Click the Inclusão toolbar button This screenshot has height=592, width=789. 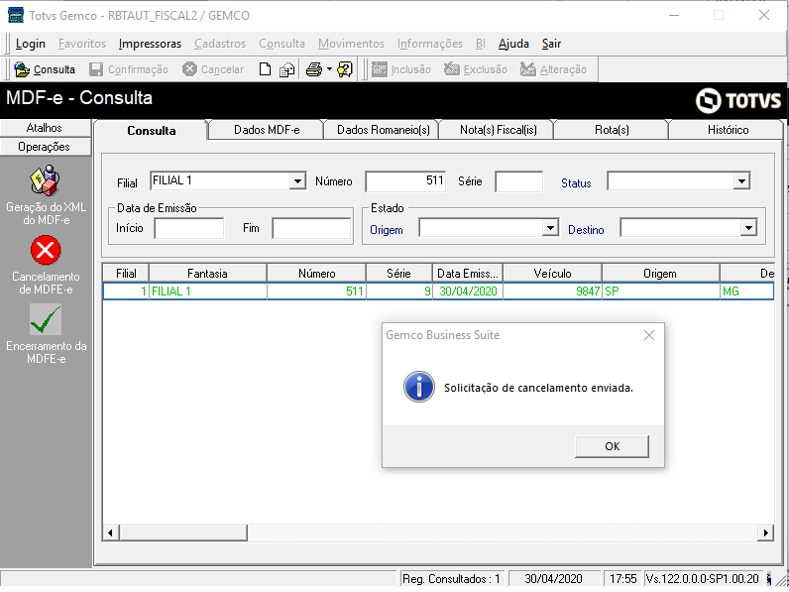pyautogui.click(x=402, y=69)
